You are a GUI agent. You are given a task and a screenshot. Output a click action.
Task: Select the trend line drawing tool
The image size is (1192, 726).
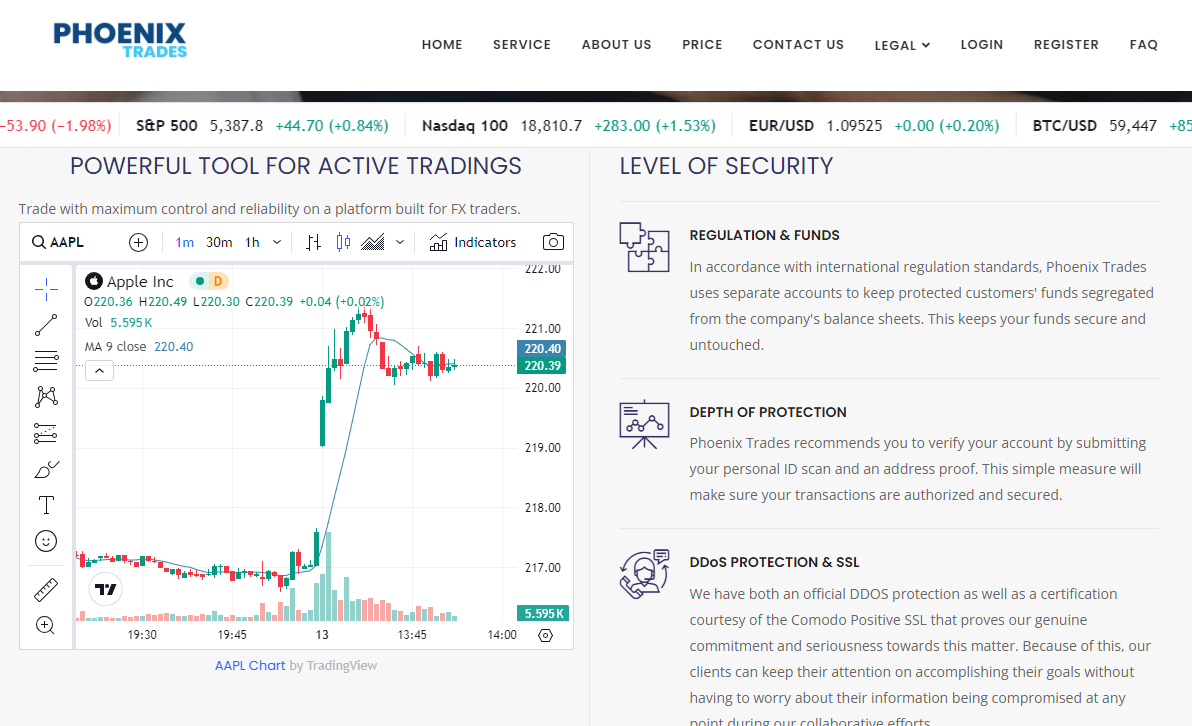pos(46,325)
